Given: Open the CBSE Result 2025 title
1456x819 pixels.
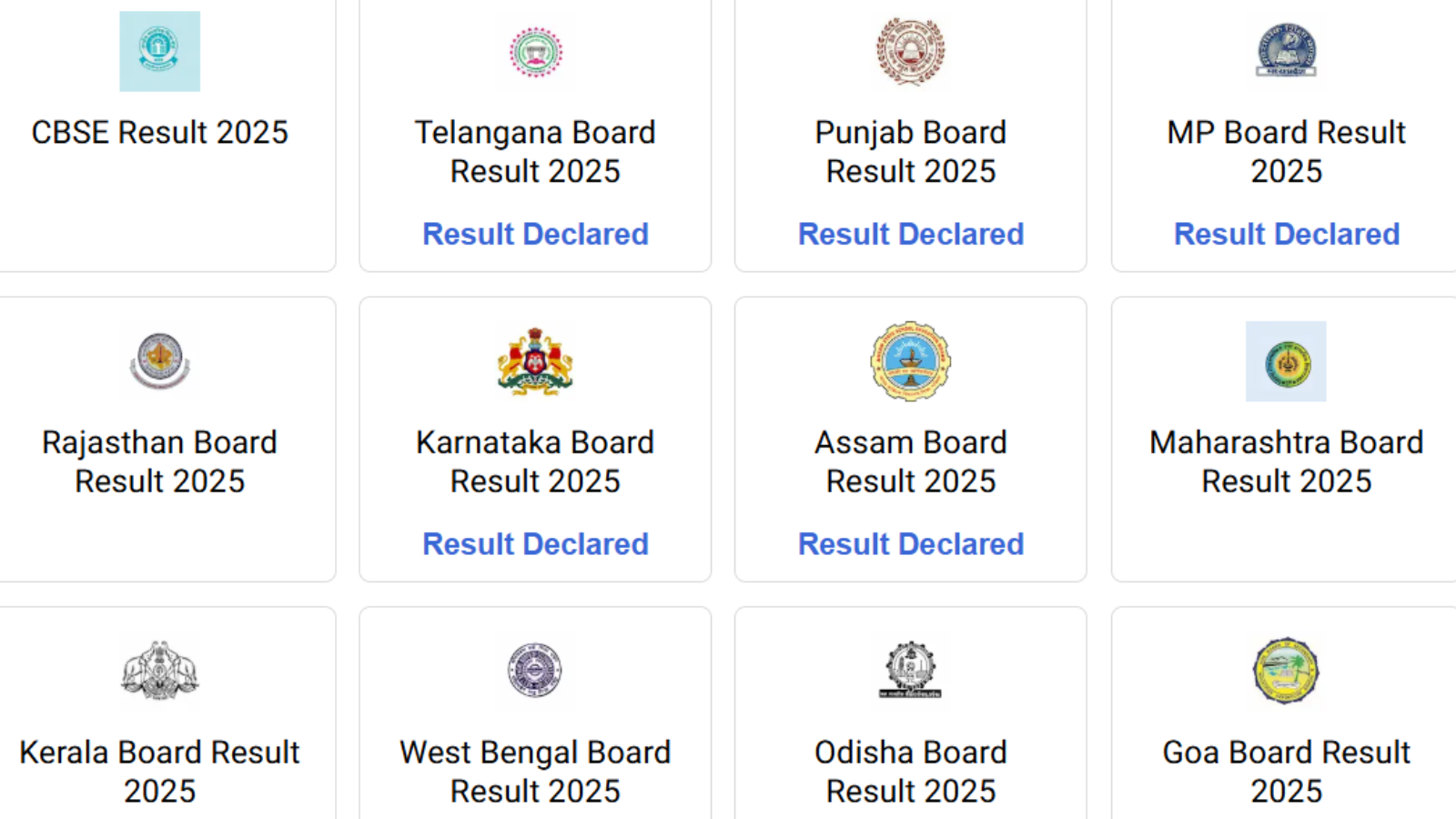Looking at the screenshot, I should tap(159, 133).
